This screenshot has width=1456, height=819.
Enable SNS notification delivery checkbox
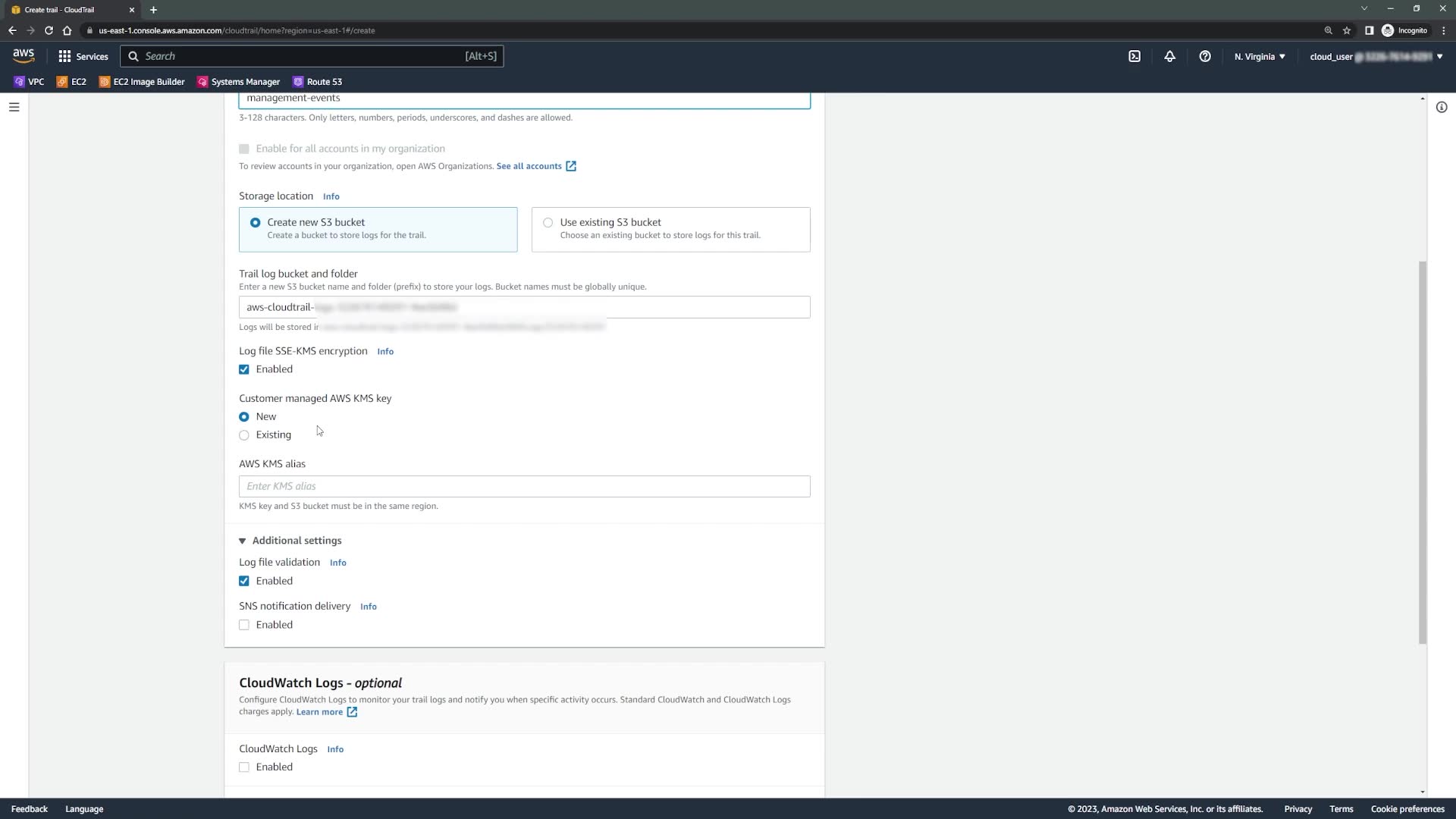(x=244, y=625)
